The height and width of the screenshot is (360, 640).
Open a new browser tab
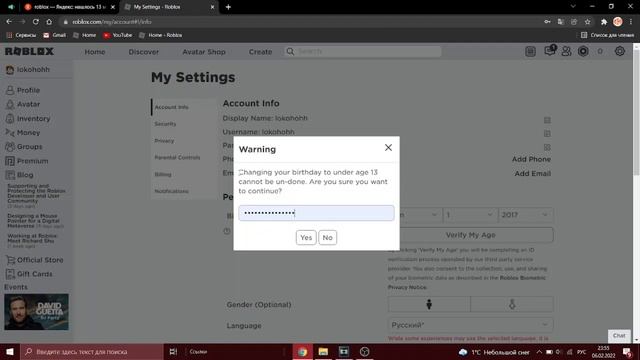(228, 7)
